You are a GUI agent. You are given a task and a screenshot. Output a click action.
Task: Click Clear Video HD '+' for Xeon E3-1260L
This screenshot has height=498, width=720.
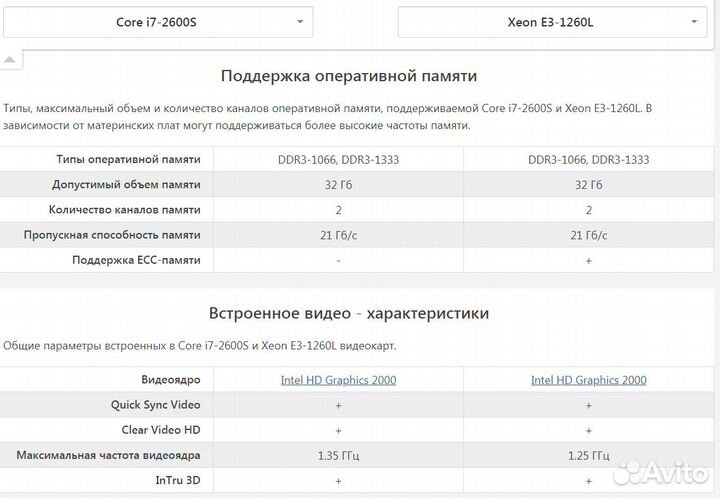[x=589, y=431]
